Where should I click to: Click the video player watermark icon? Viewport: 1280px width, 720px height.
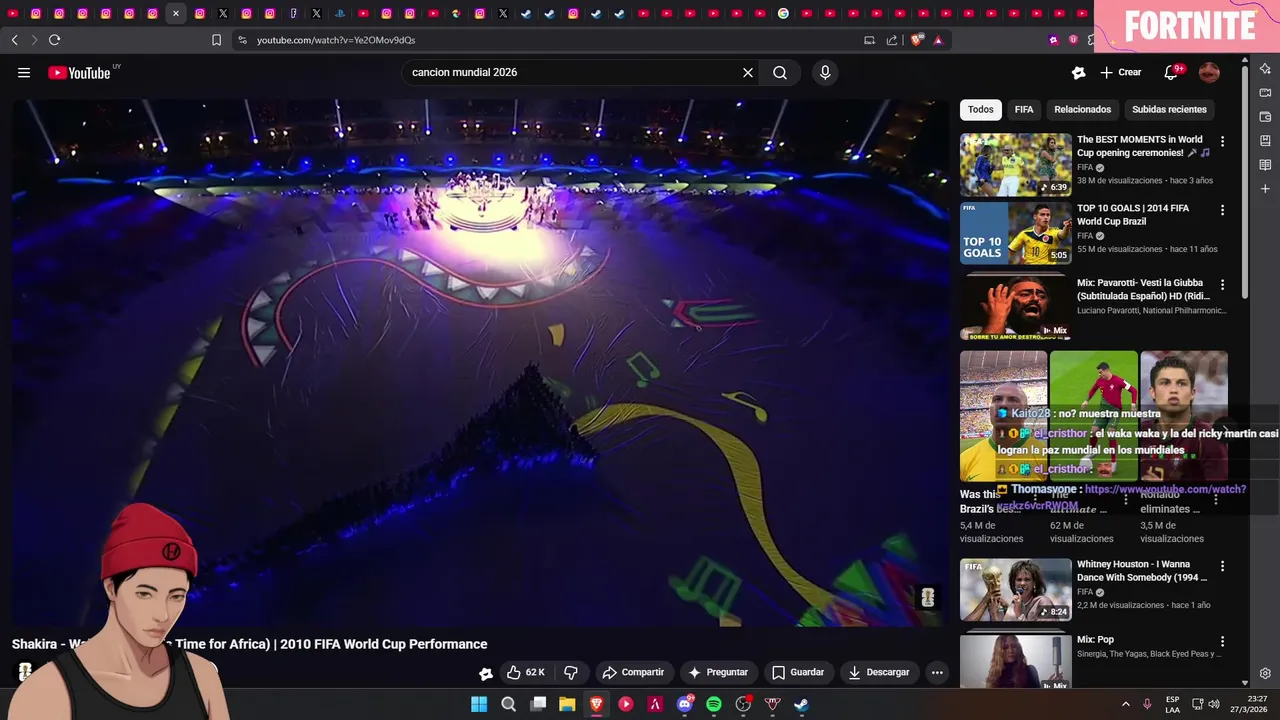click(928, 598)
